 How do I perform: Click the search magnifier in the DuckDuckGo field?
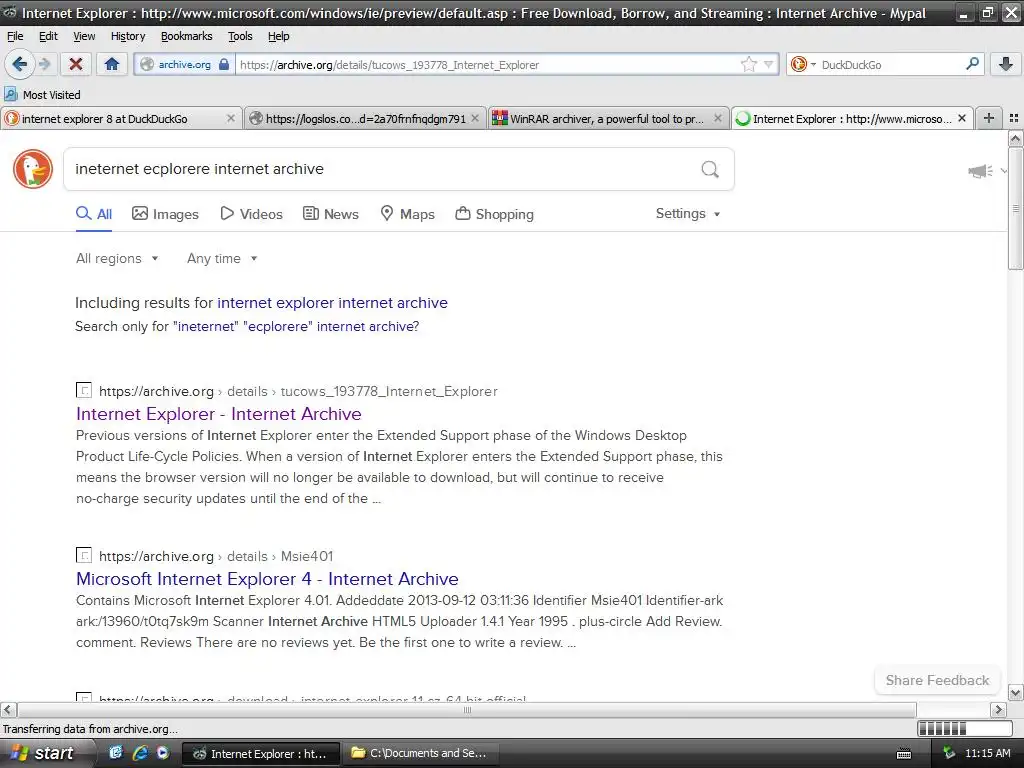click(x=710, y=170)
